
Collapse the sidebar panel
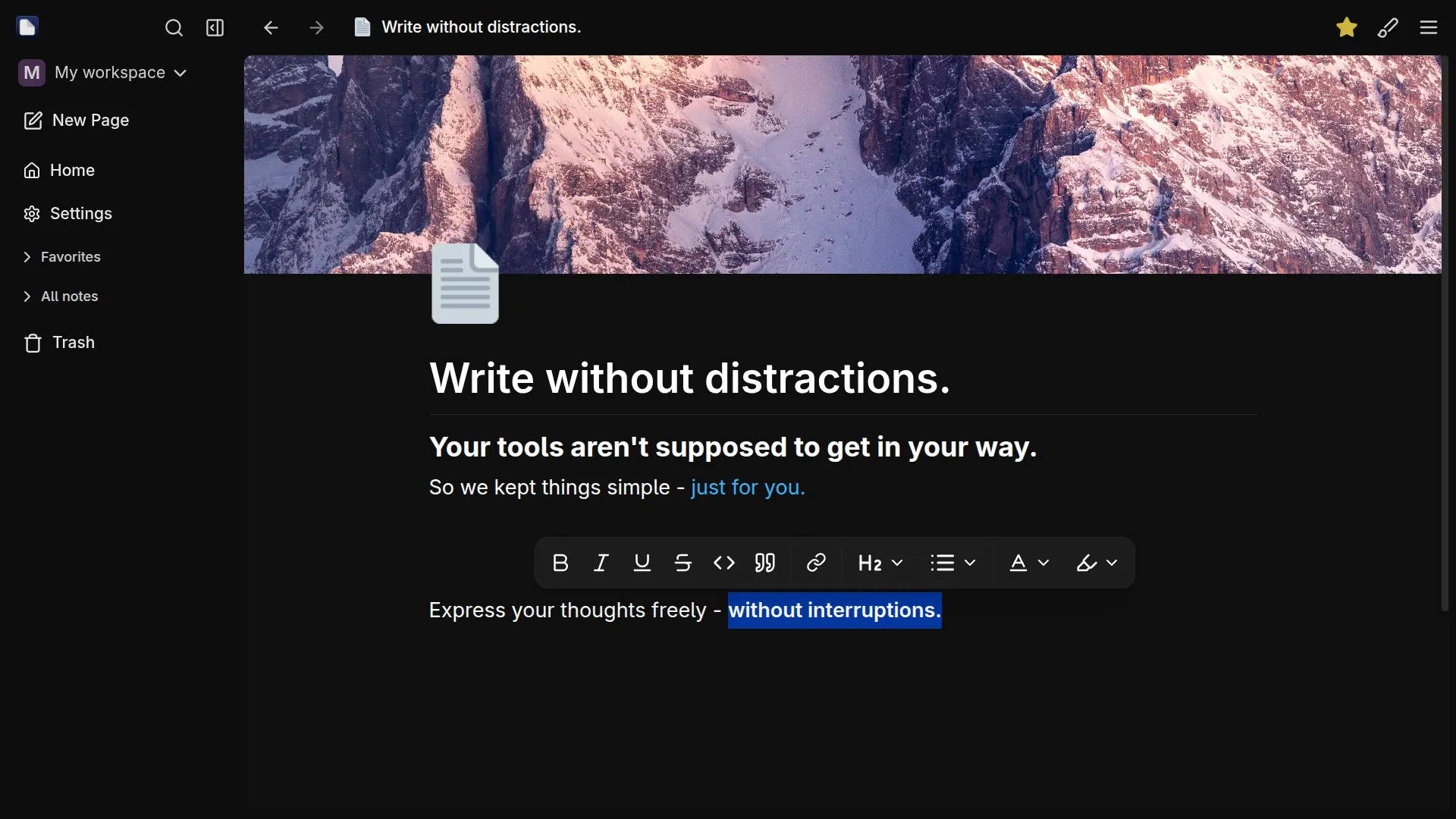[x=215, y=28]
